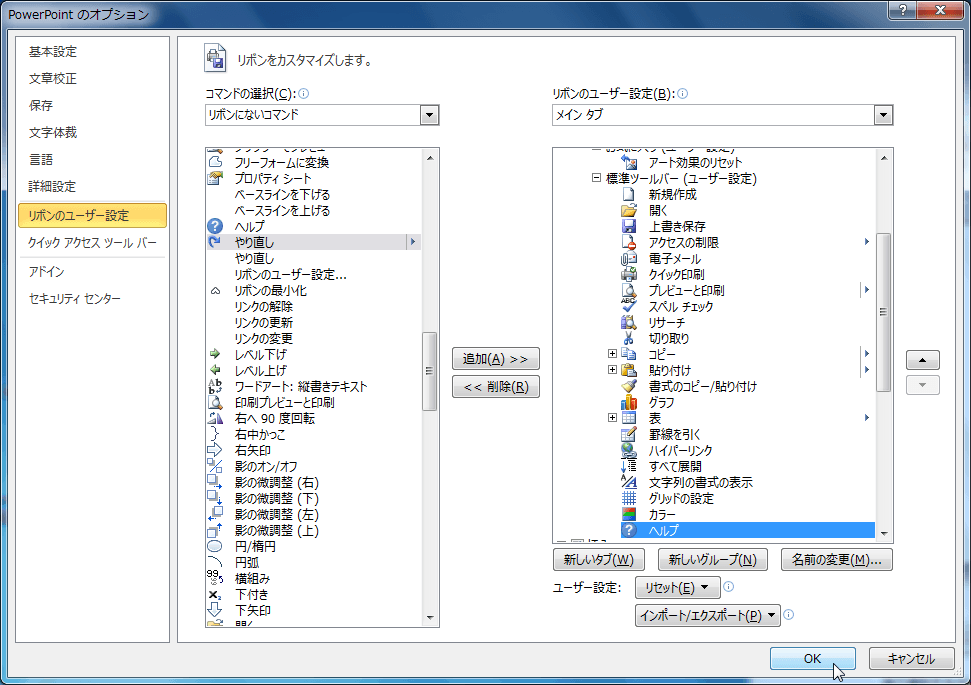Click the 名前の変更 button

(837, 560)
